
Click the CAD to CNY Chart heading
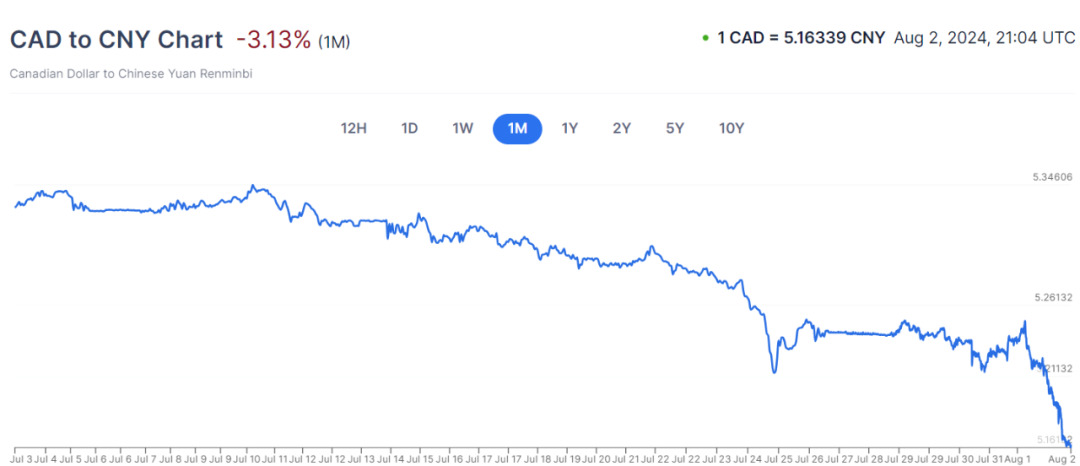tap(116, 40)
